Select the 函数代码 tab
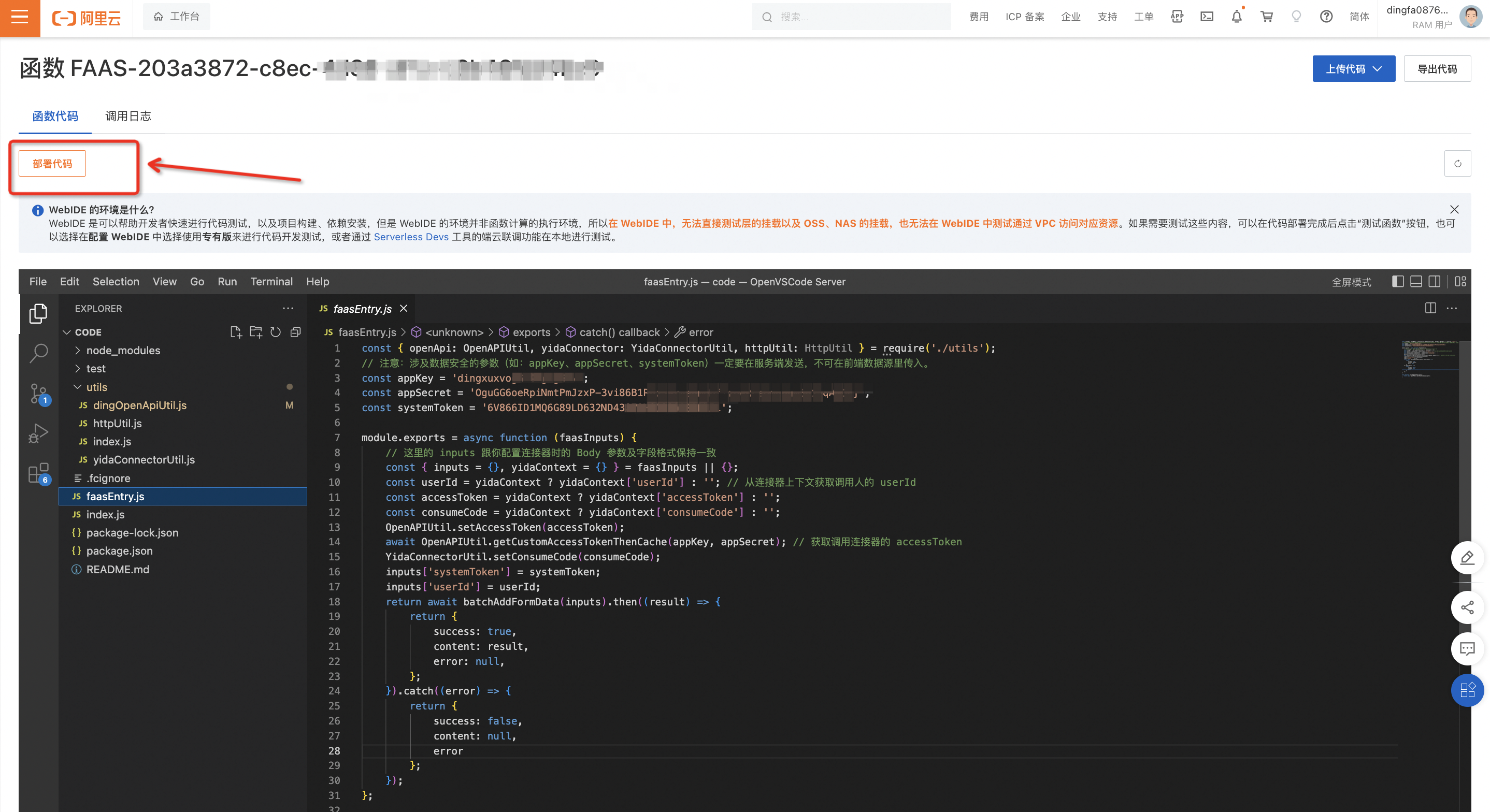The image size is (1490, 812). point(55,116)
